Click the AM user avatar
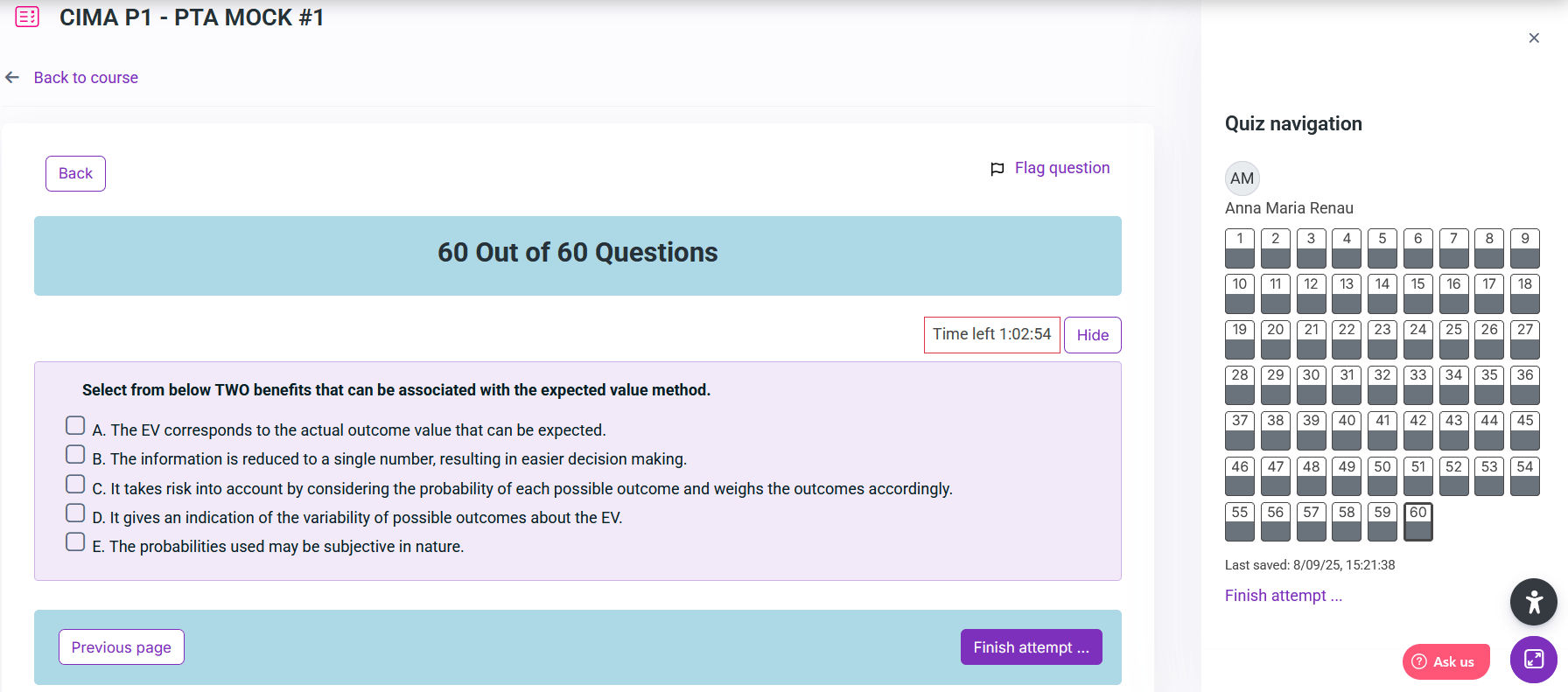Viewport: 1568px width, 692px height. (x=1242, y=178)
